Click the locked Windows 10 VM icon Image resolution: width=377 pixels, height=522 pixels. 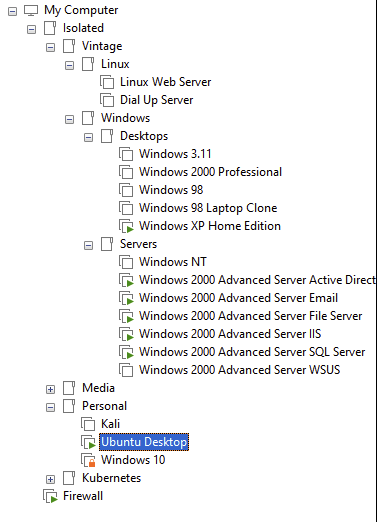pos(88,460)
